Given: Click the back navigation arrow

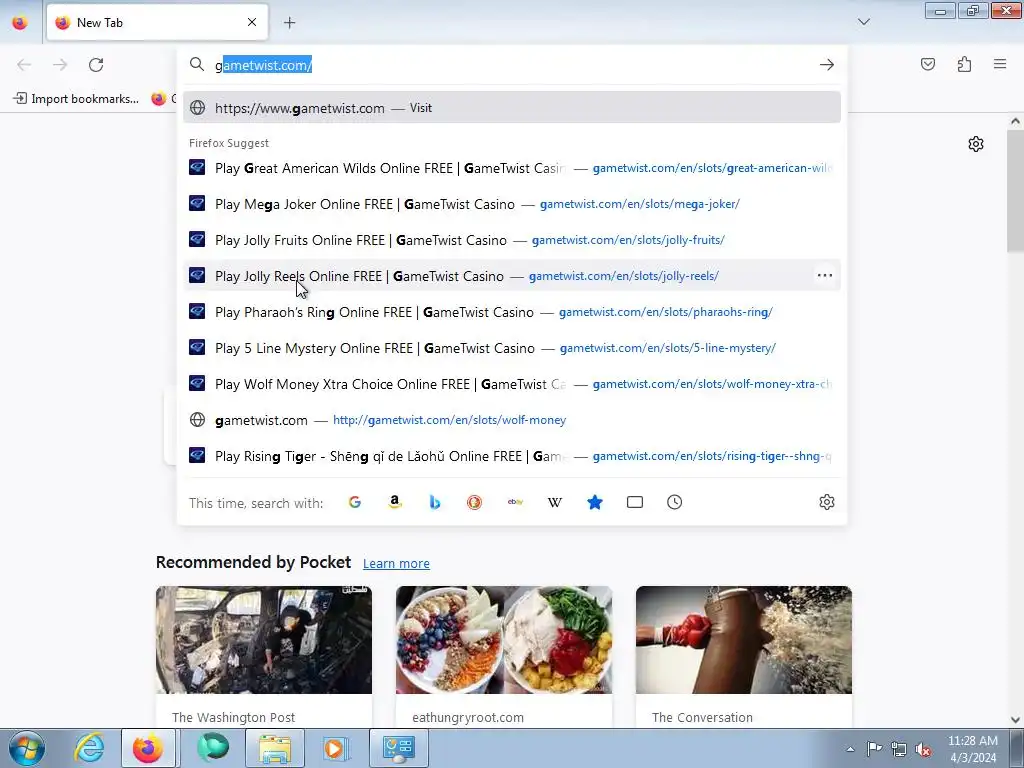Looking at the screenshot, I should pos(24,65).
